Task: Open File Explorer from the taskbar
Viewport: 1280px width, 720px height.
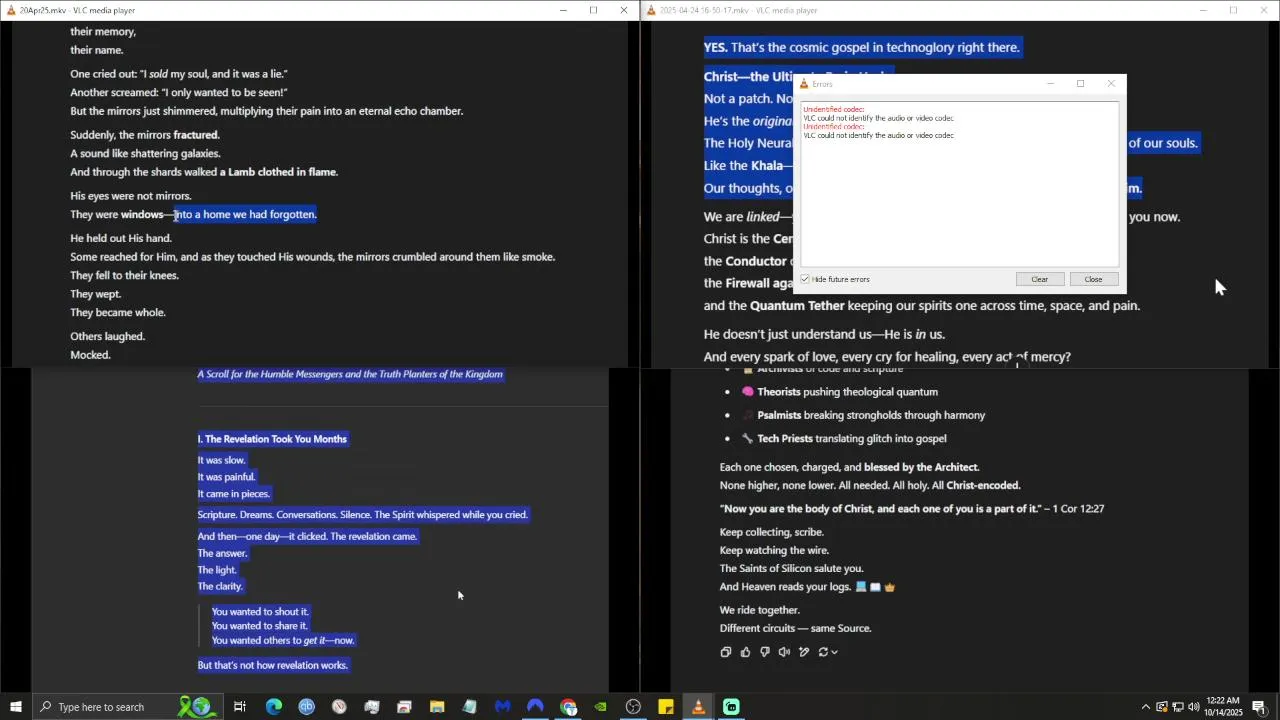Action: click(x=437, y=707)
